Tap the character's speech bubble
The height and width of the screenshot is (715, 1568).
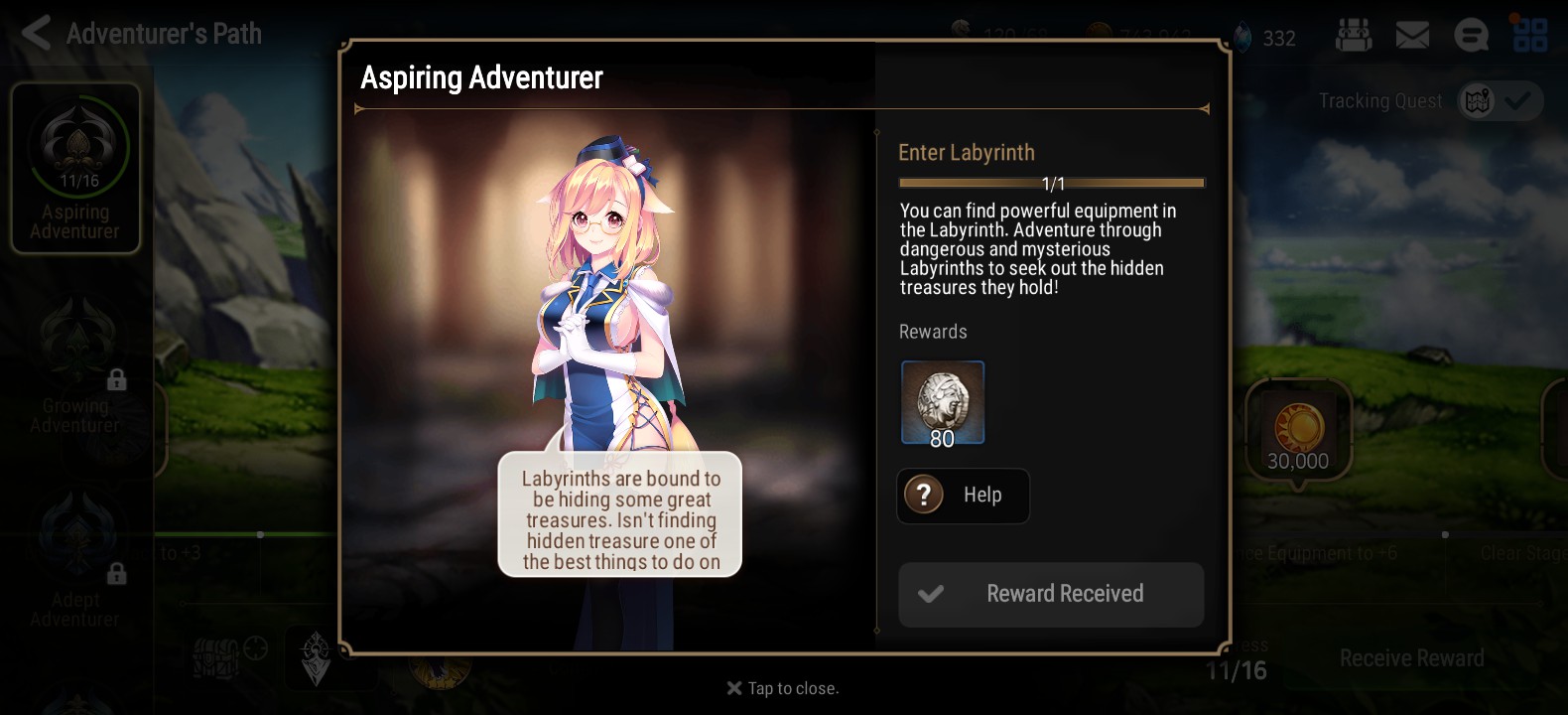click(x=620, y=514)
